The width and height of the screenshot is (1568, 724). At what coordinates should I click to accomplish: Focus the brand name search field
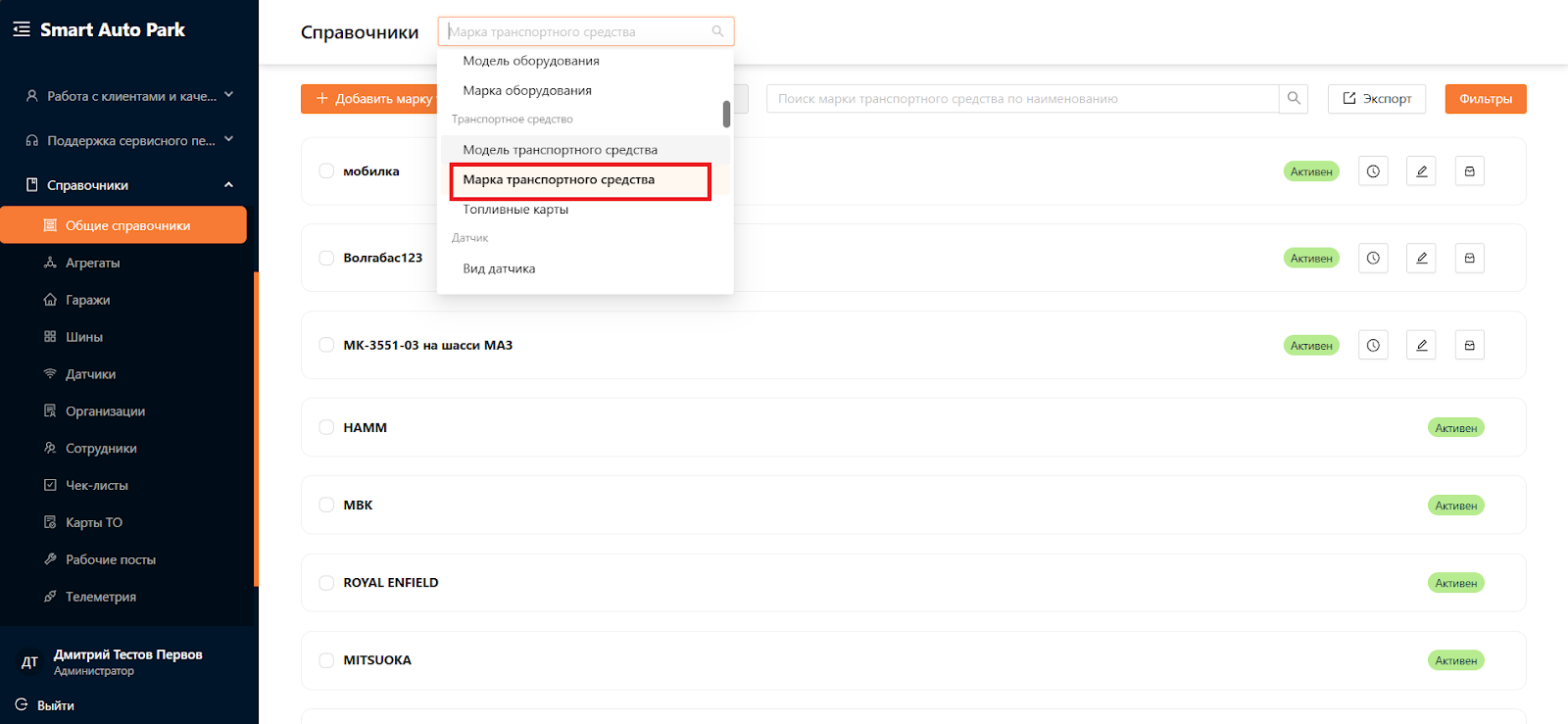coord(1022,99)
